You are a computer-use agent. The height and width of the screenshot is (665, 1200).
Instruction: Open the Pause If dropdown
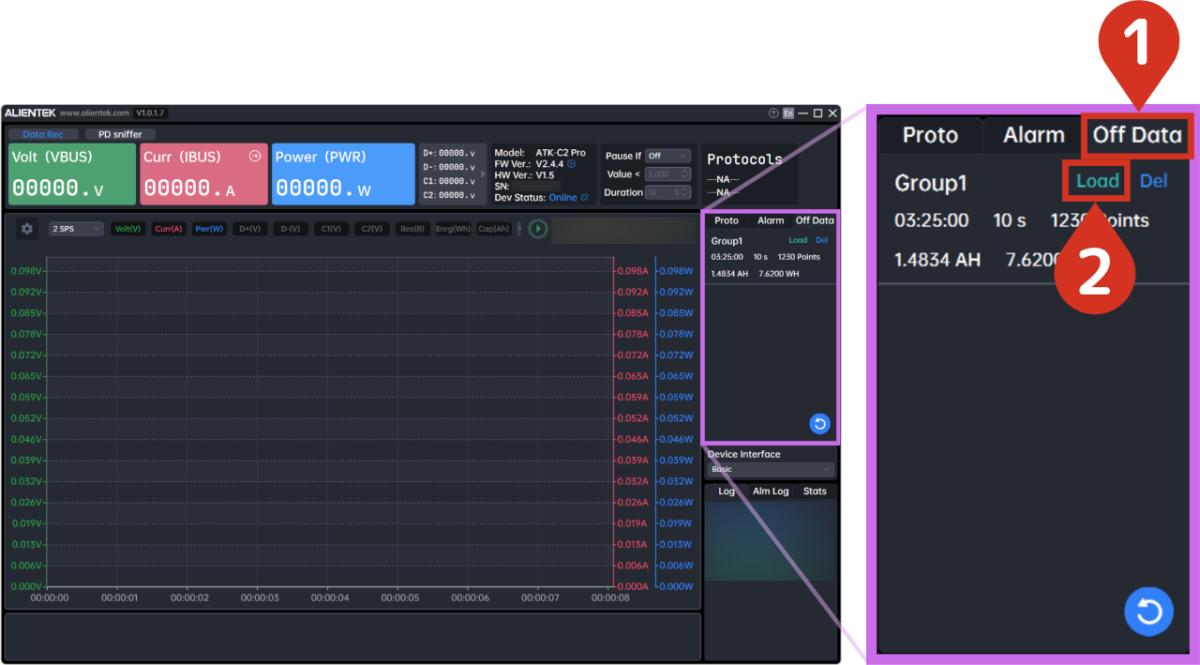pyautogui.click(x=667, y=156)
